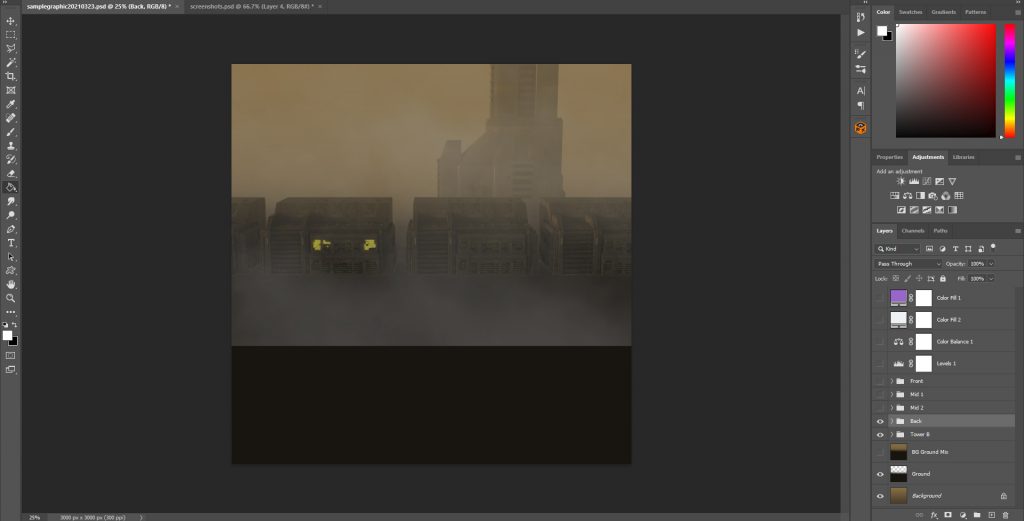
Task: Select the Magic Wand tool
Action: coord(10,63)
